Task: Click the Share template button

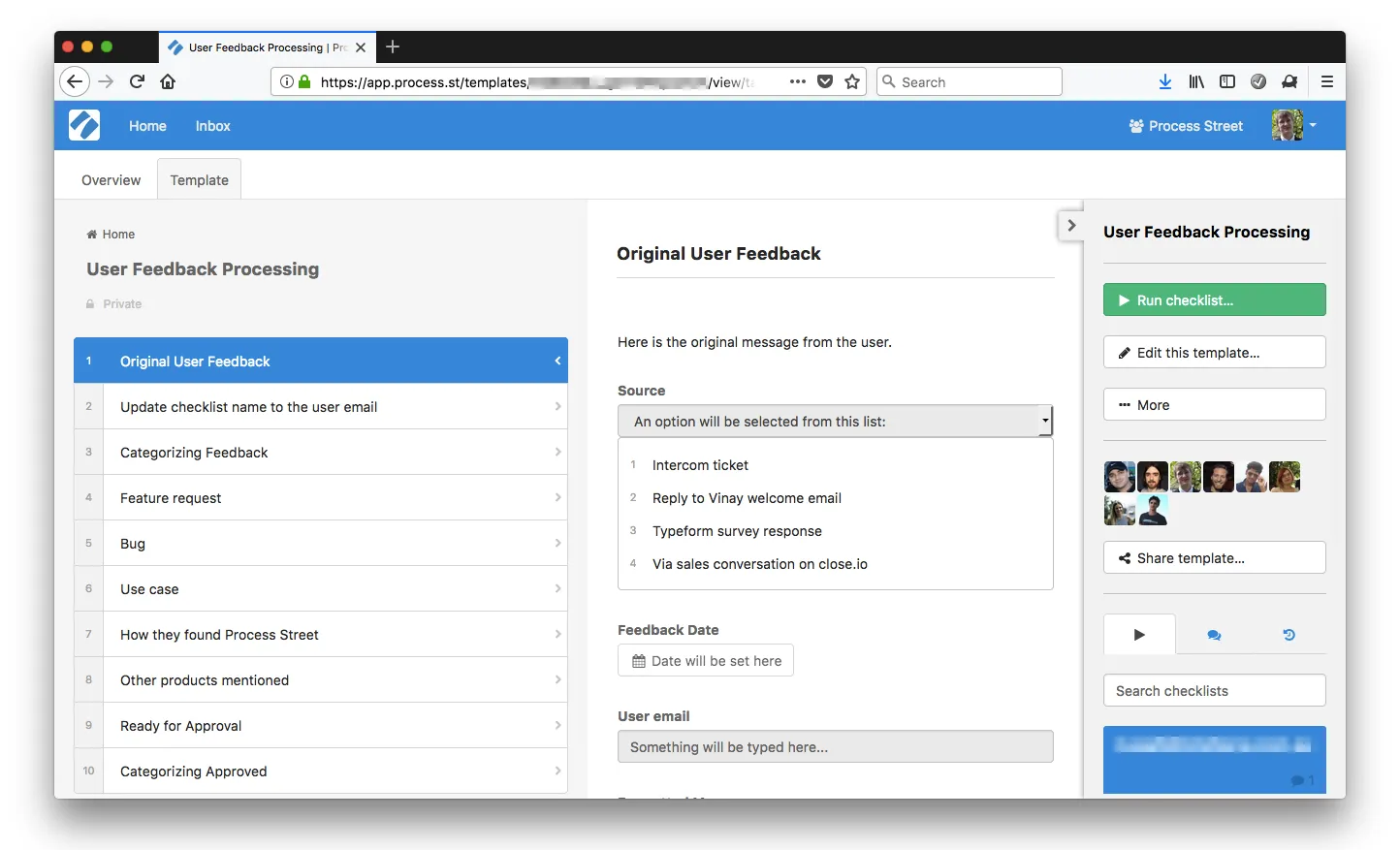Action: point(1214,558)
